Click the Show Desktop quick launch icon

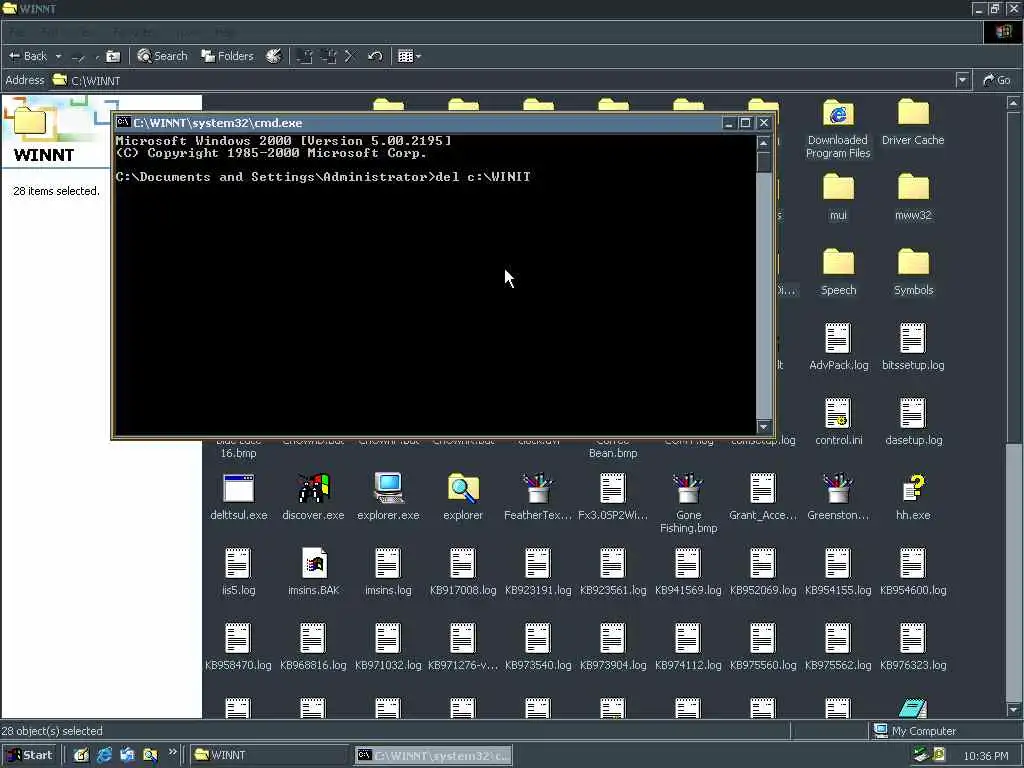81,755
